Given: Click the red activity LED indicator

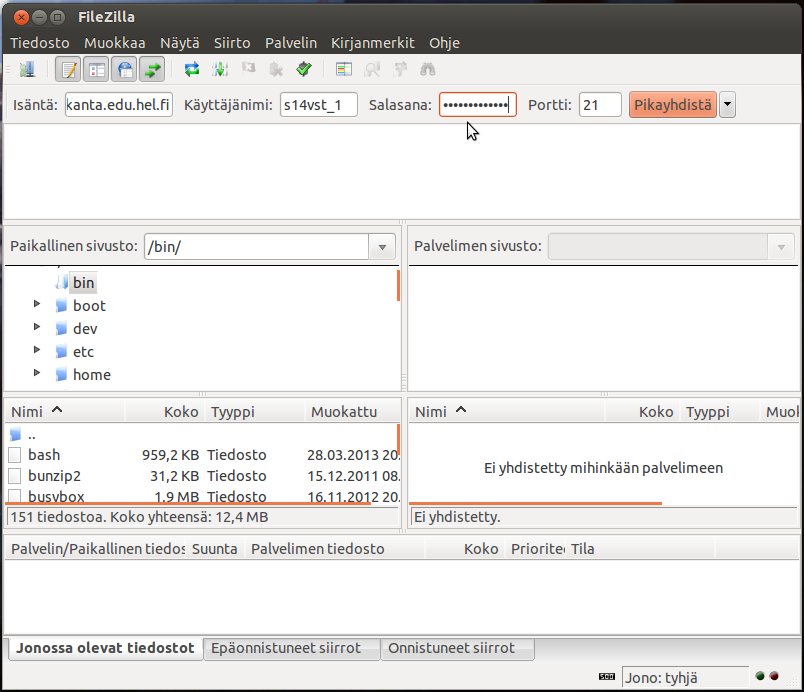Looking at the screenshot, I should (774, 676).
